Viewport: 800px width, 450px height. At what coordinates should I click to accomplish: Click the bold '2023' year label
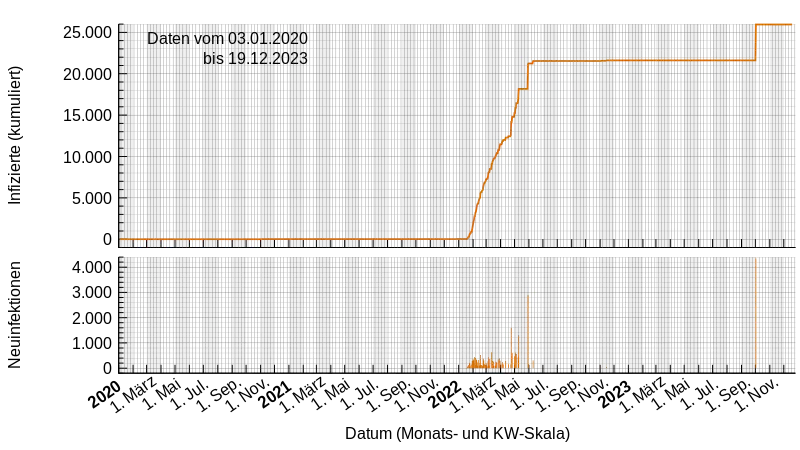pyautogui.click(x=615, y=395)
